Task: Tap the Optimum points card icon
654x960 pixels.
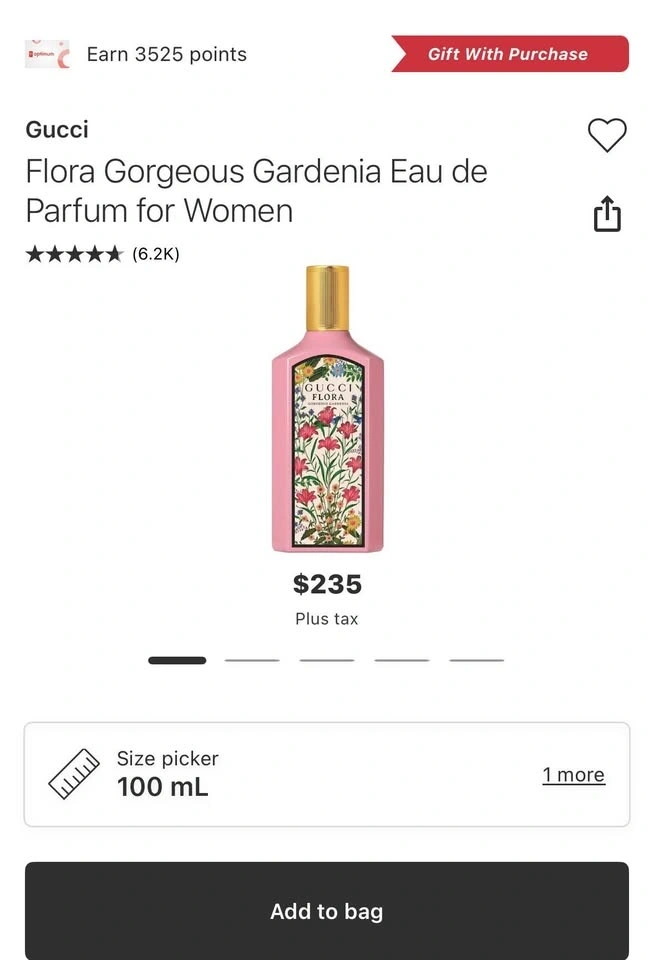Action: pos(47,54)
